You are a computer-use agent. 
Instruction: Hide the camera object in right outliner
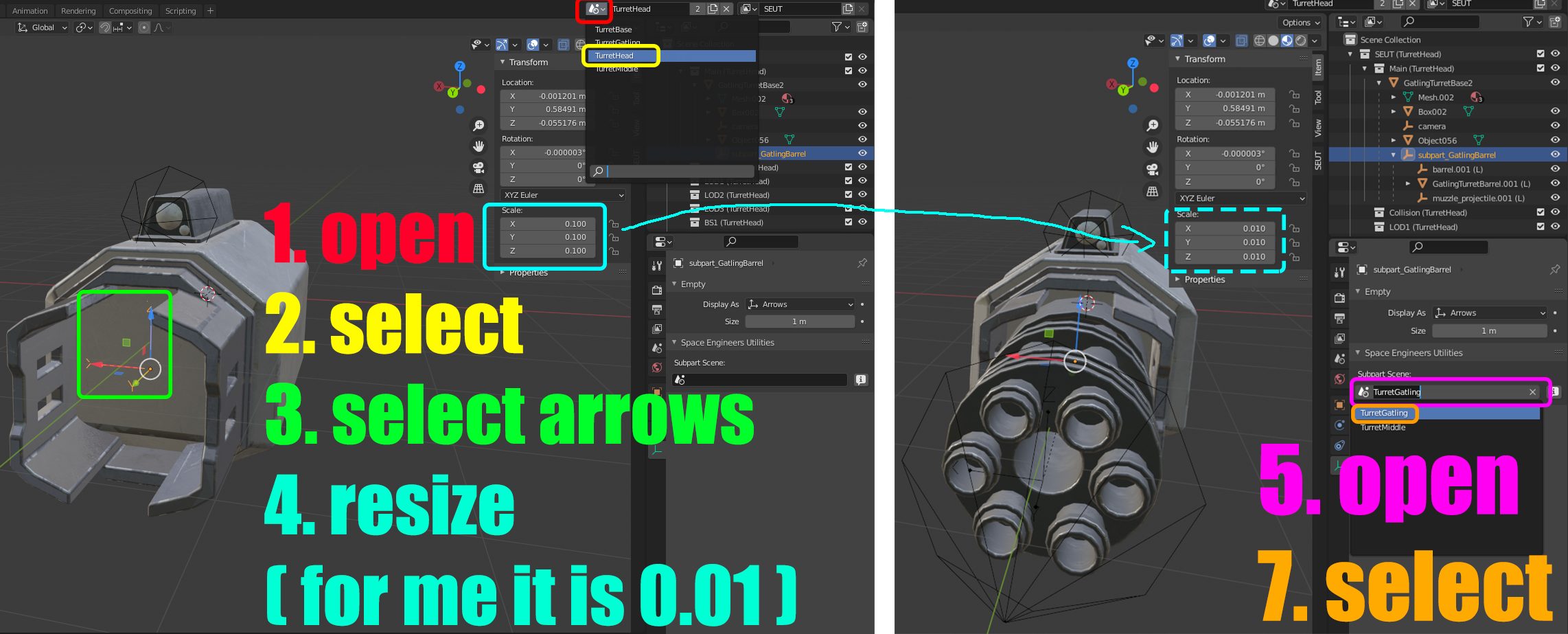pos(1555,126)
